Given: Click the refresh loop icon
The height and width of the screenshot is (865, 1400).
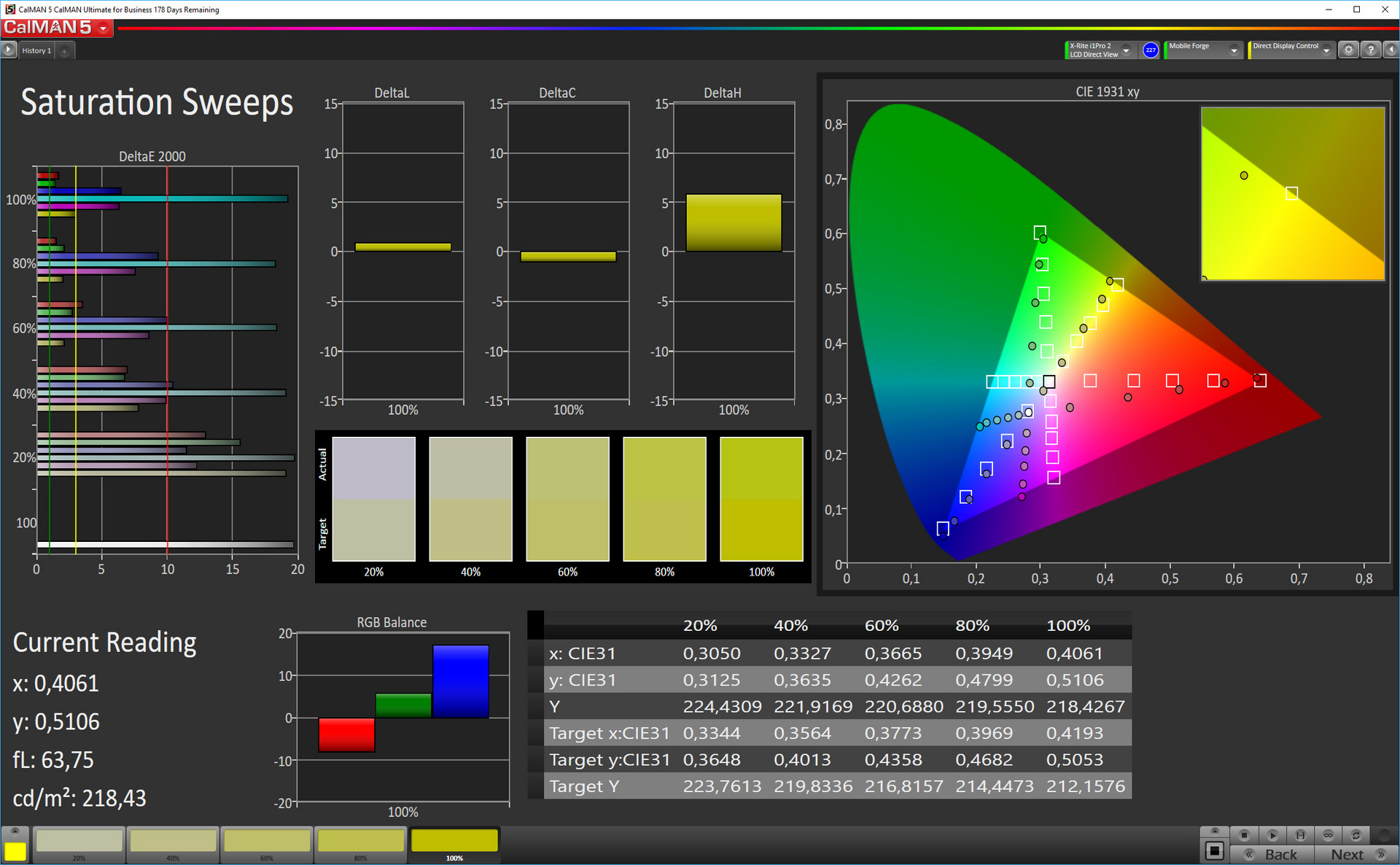Looking at the screenshot, I should point(1356,835).
